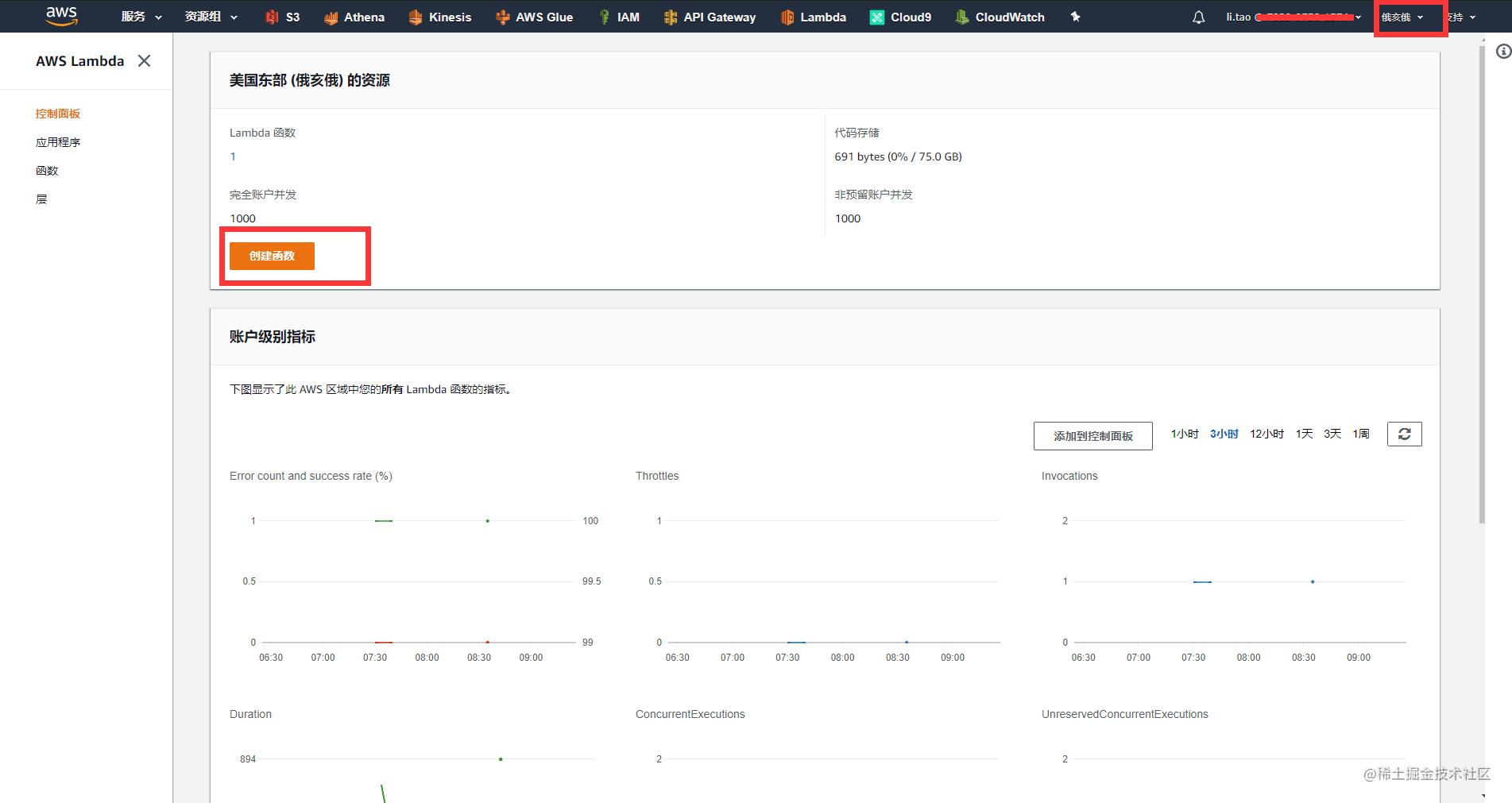
Task: Open the IAM console icon
Action: click(x=620, y=17)
